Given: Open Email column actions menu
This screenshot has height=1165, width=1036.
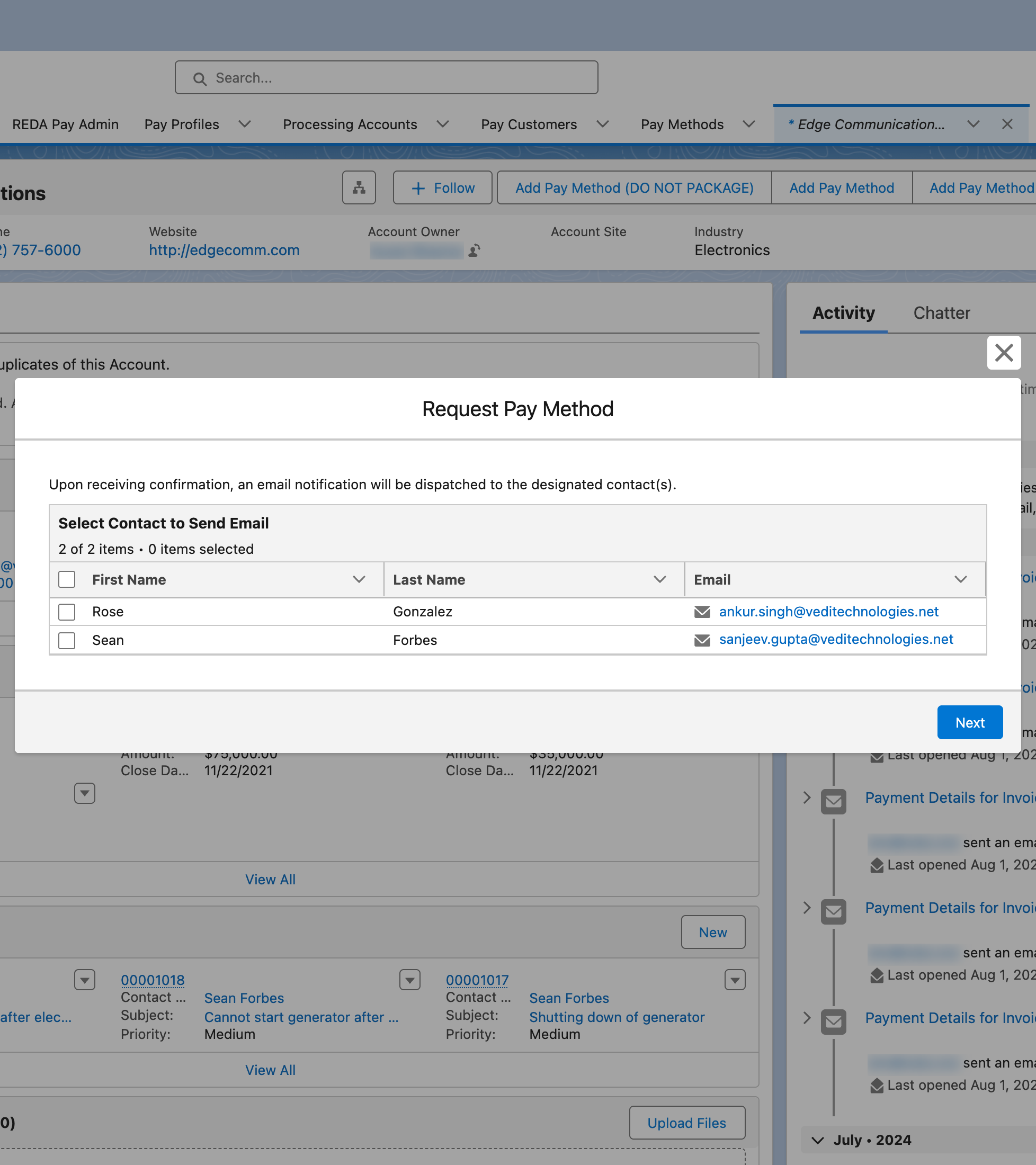Looking at the screenshot, I should pyautogui.click(x=960, y=580).
